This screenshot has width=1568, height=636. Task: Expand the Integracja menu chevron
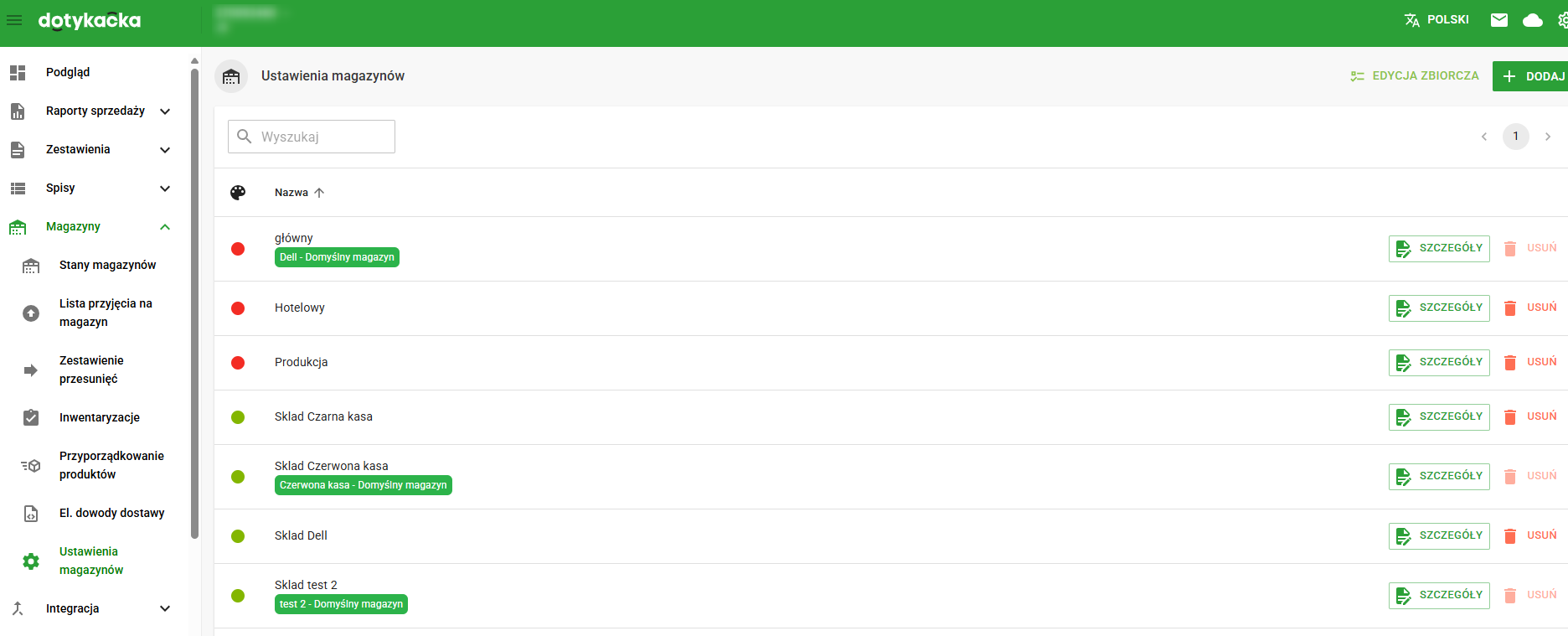[165, 609]
